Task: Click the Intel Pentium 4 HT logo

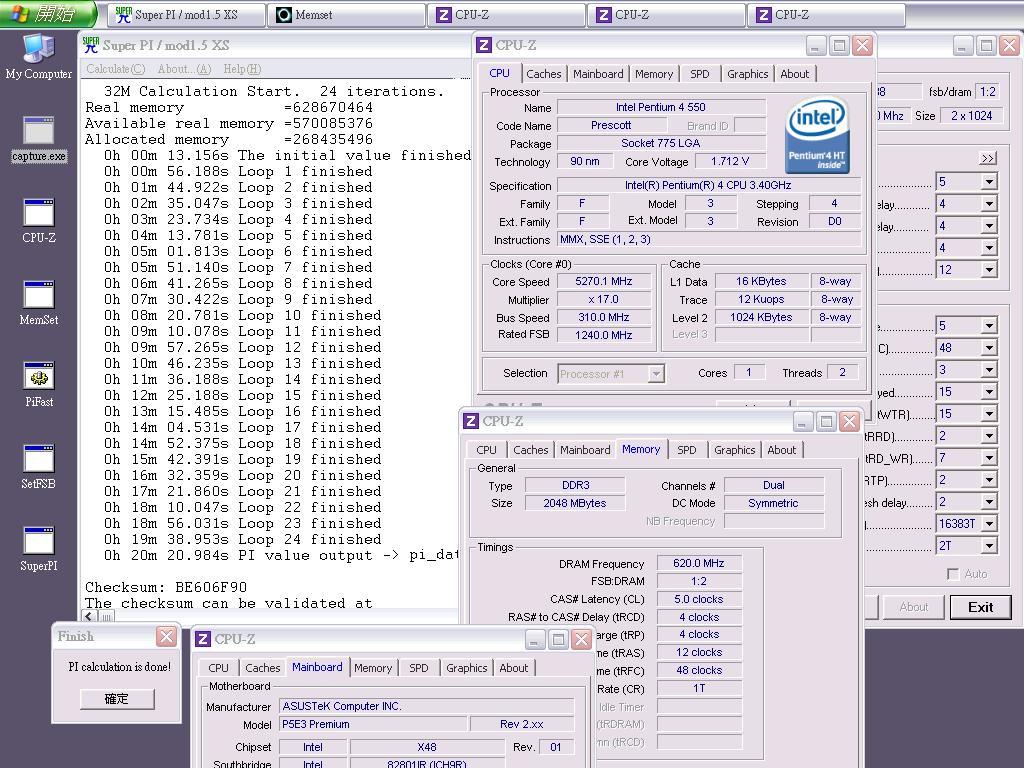Action: pos(816,135)
